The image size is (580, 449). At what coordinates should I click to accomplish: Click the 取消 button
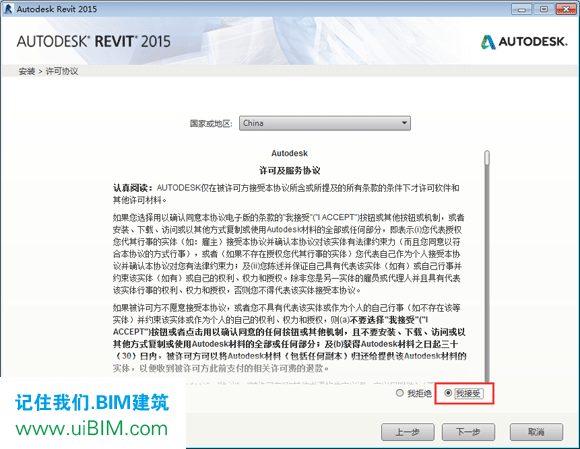(x=536, y=432)
